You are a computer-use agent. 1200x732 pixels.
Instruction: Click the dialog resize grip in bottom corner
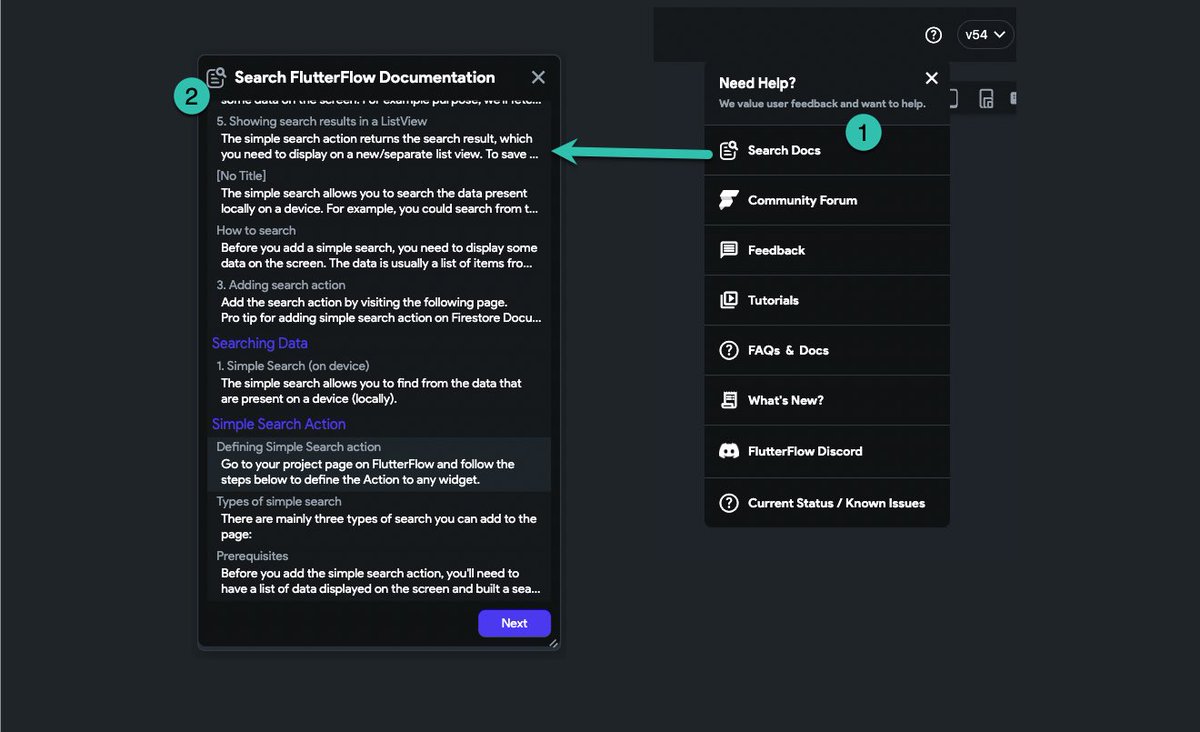[554, 643]
